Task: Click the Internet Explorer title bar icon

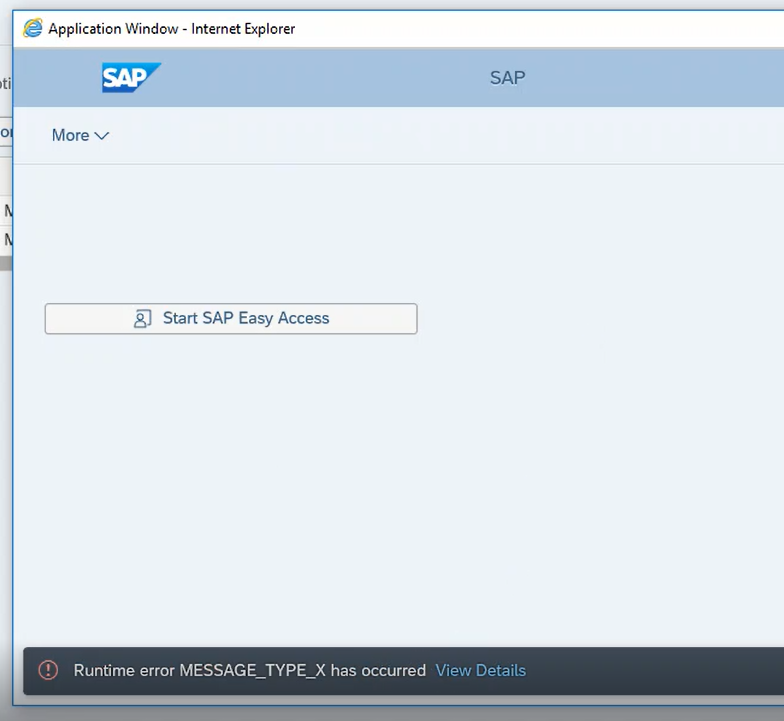Action: coord(33,28)
